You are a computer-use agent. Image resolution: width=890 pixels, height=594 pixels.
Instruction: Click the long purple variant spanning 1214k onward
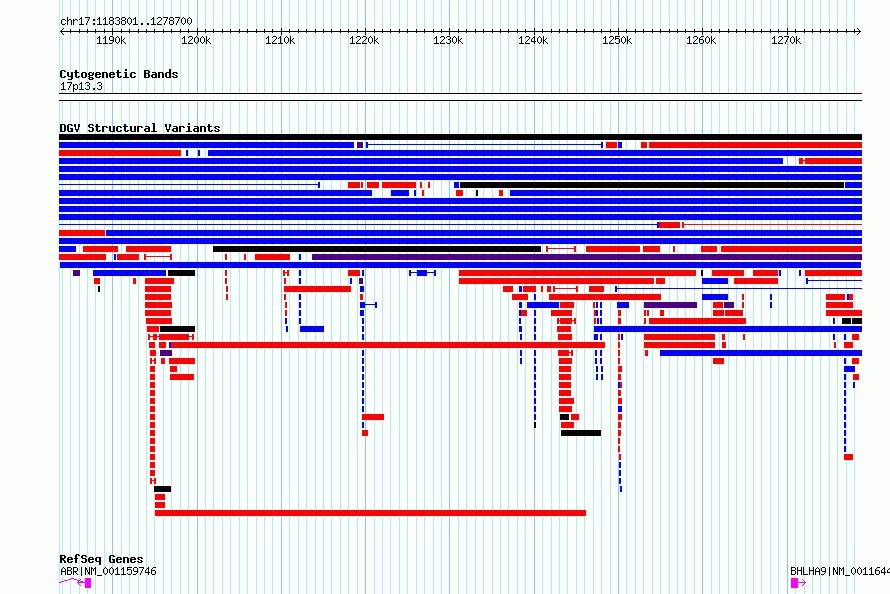point(587,257)
